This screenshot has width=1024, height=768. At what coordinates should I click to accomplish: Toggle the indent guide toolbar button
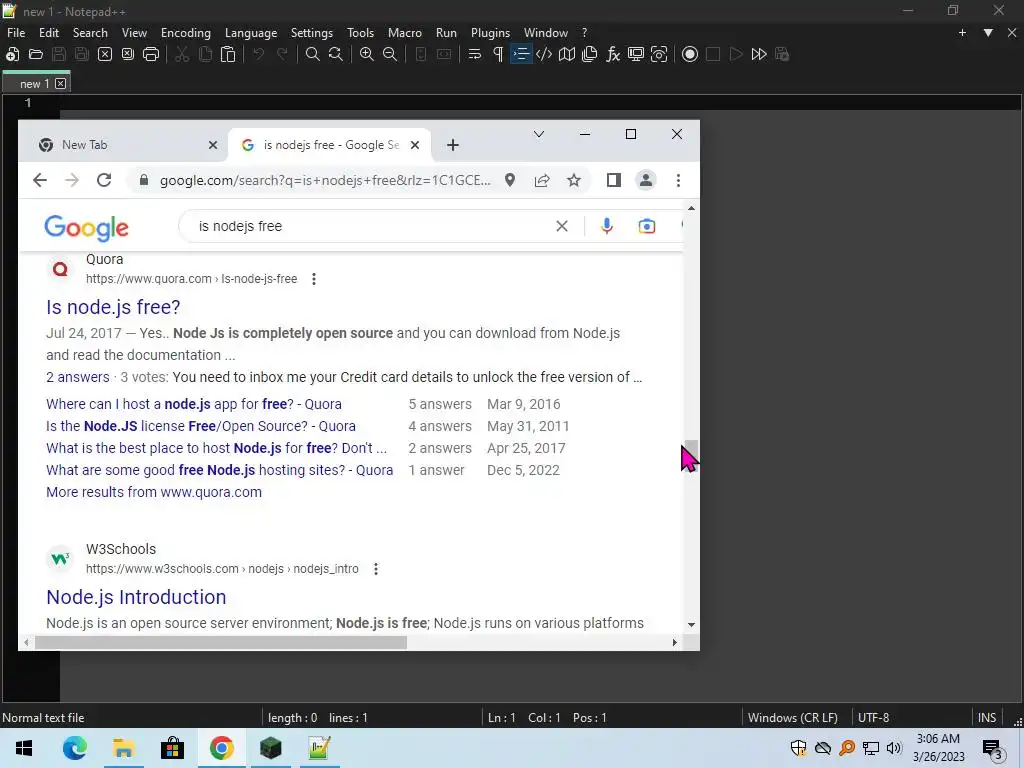click(521, 54)
